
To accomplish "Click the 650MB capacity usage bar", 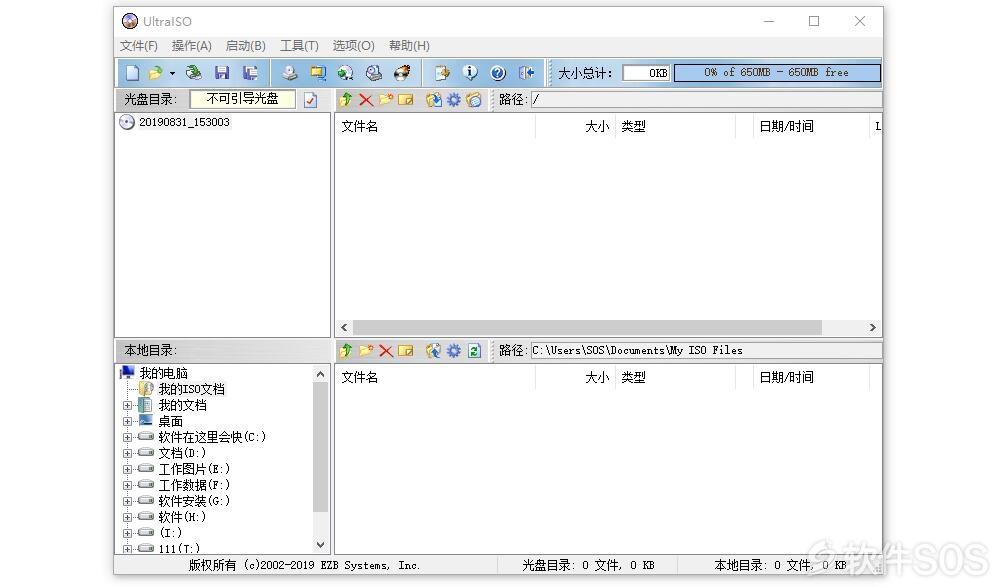I will click(777, 72).
